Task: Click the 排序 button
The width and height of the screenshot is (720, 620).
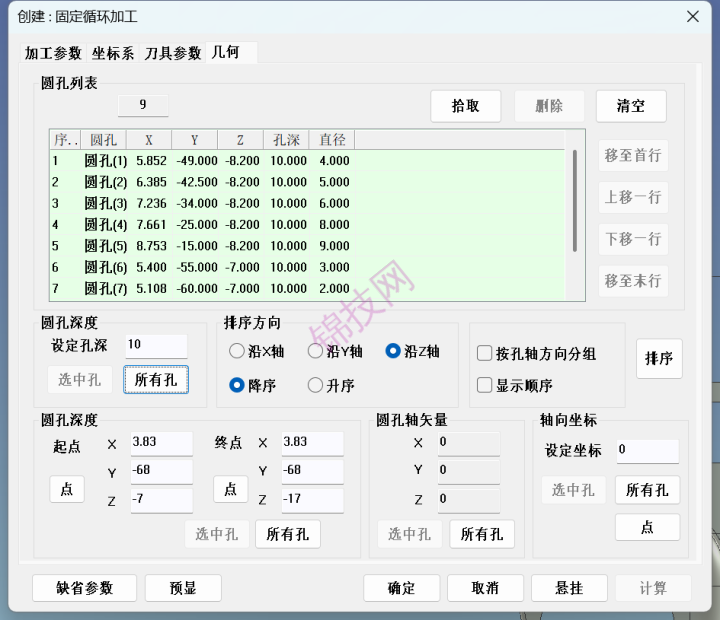Action: (659, 359)
